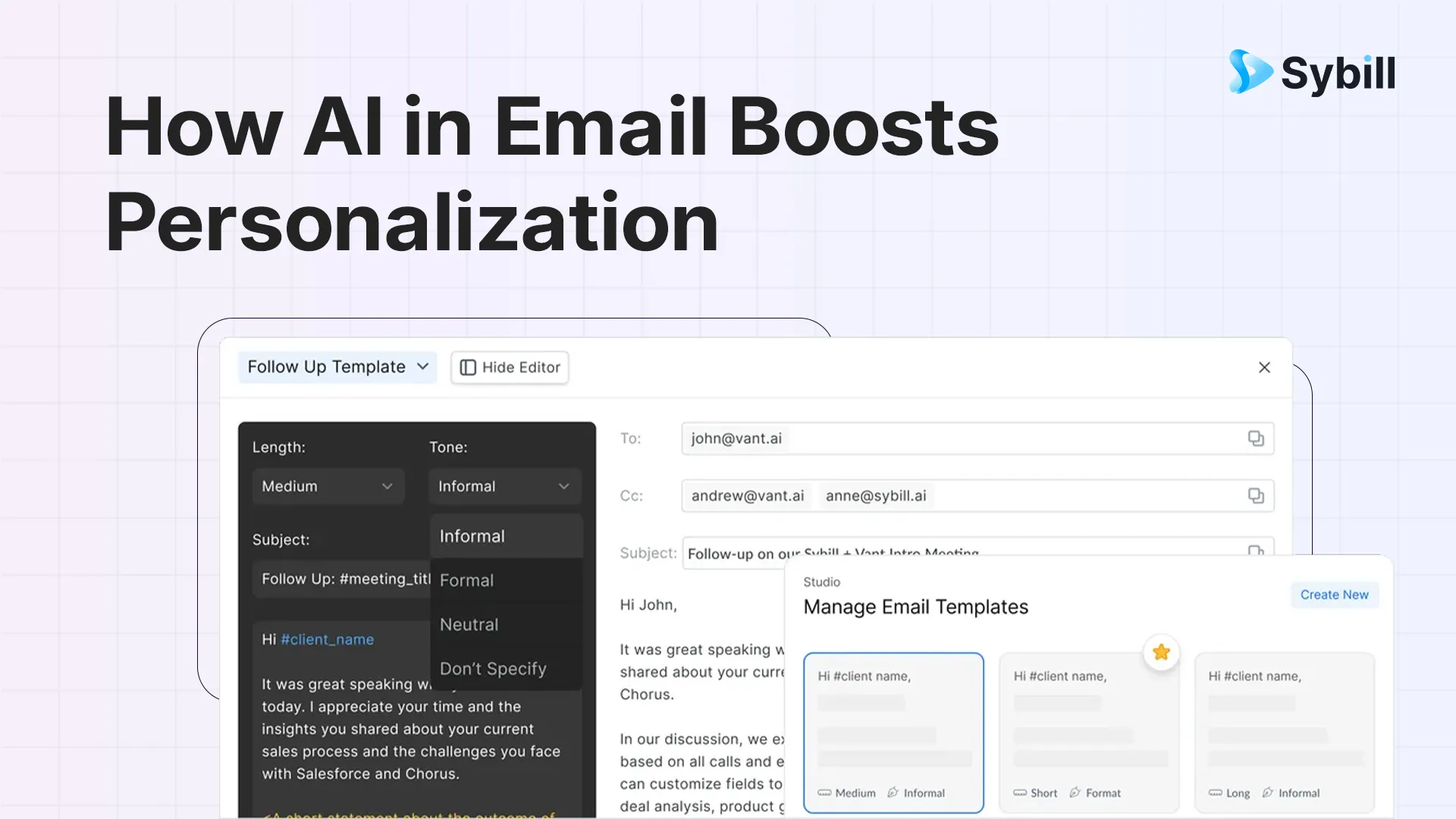Select the Medium Informal template card
The height and width of the screenshot is (819, 1456).
point(893,732)
